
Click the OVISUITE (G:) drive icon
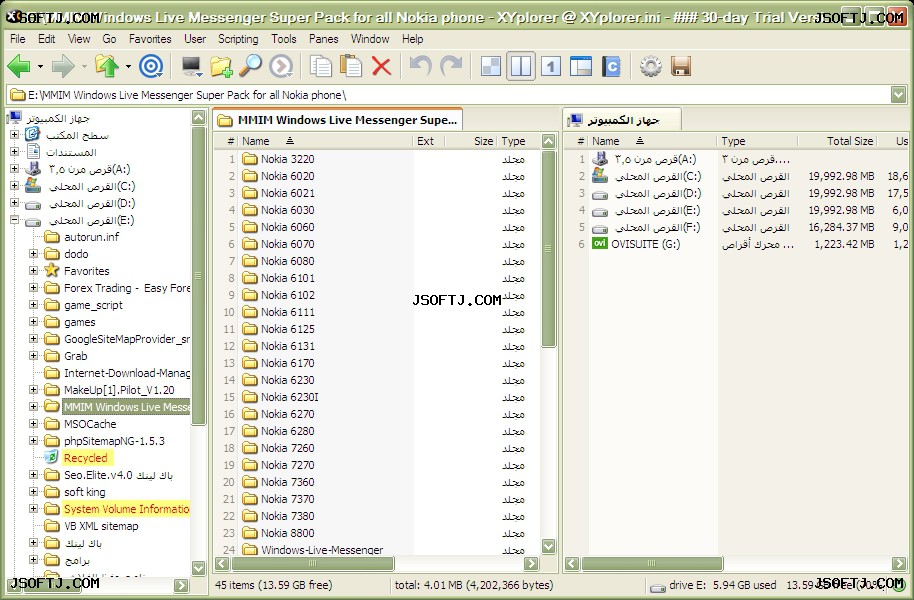[599, 244]
